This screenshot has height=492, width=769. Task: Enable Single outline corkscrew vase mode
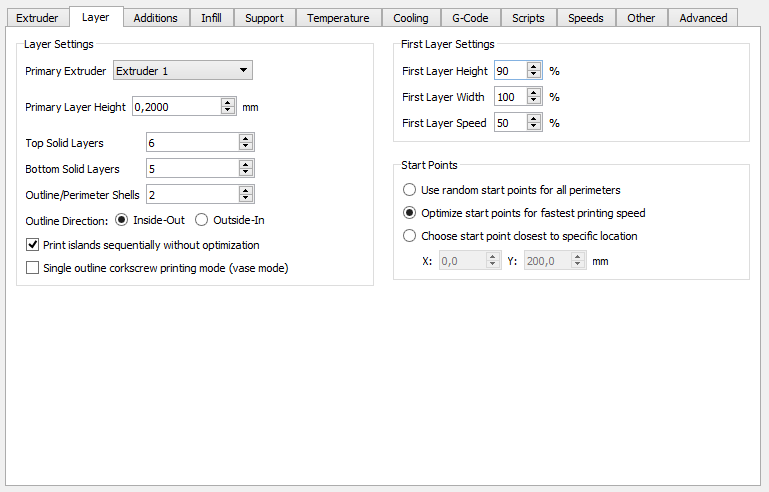[x=33, y=268]
